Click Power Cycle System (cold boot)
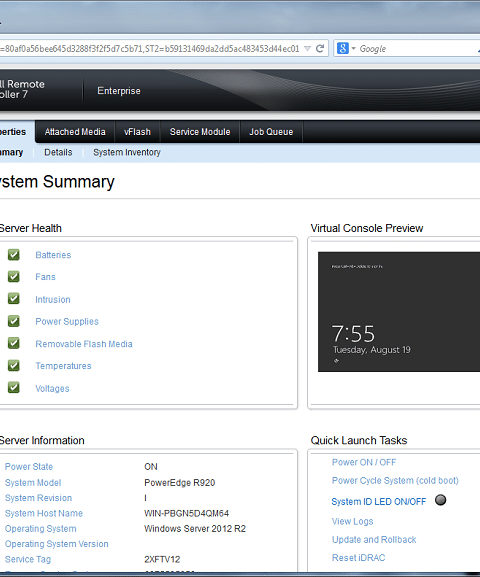The width and height of the screenshot is (480, 577). [x=395, y=481]
